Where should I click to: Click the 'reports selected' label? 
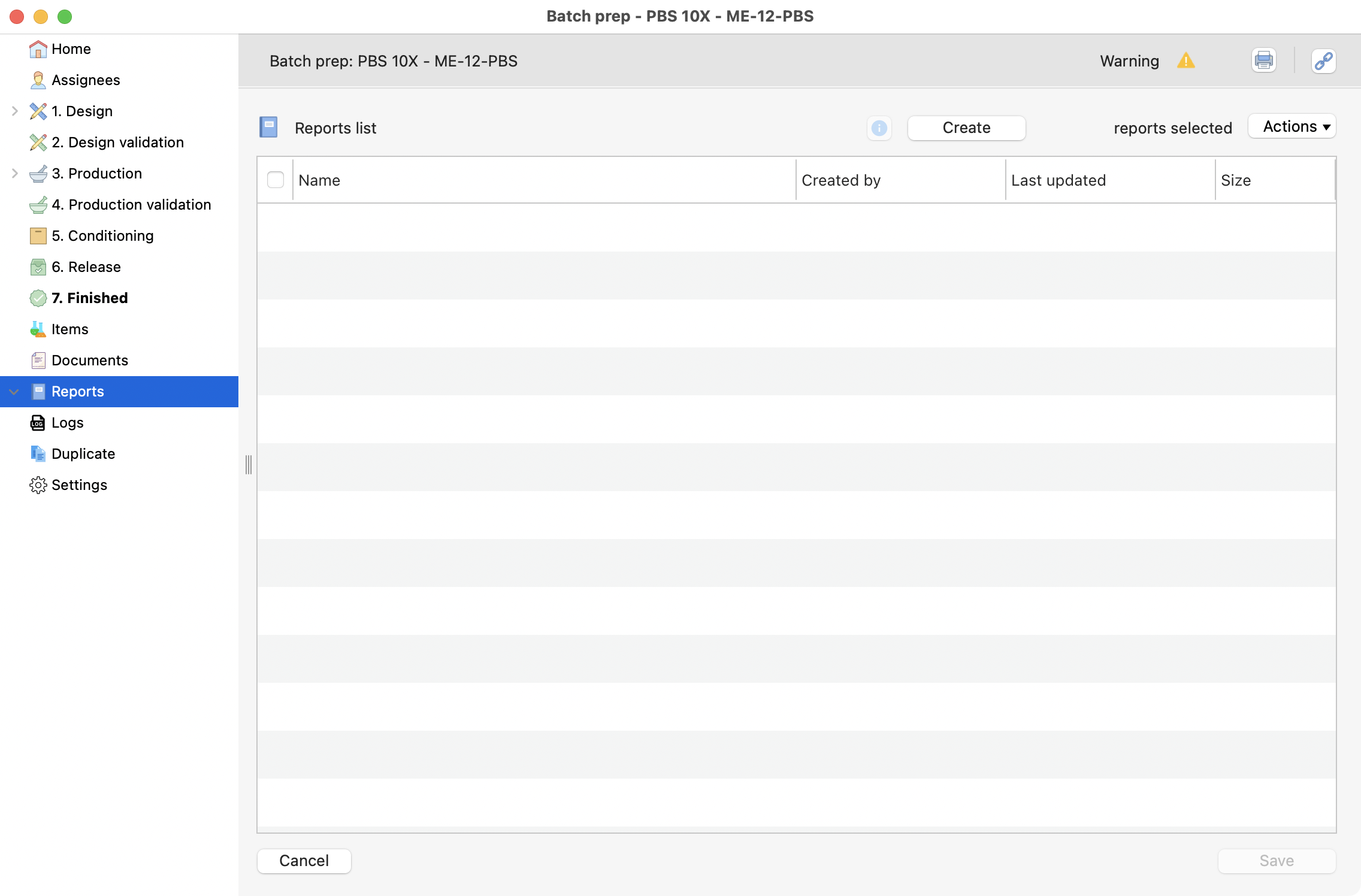tap(1172, 128)
